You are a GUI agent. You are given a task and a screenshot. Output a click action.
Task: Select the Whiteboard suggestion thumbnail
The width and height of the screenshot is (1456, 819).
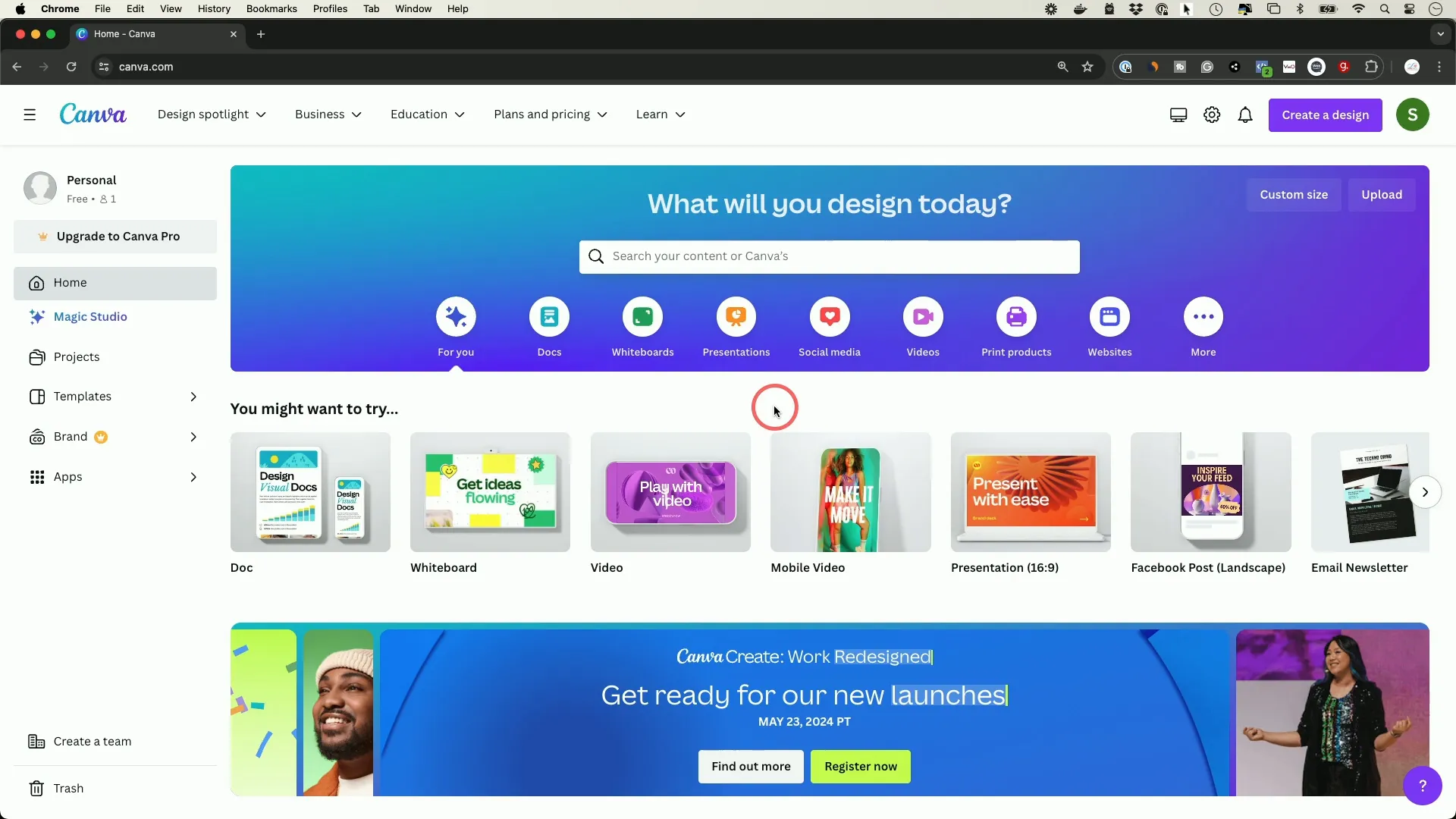490,492
